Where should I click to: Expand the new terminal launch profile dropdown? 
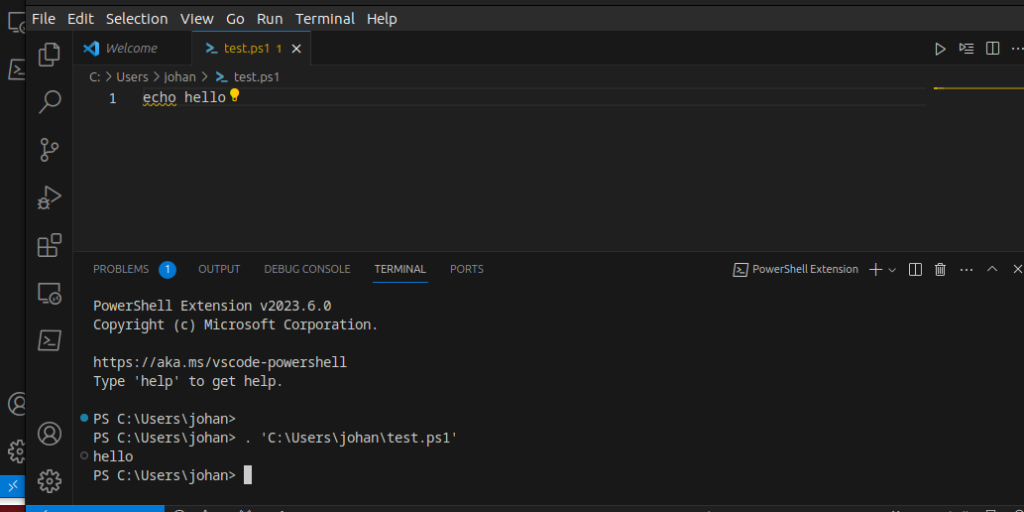(892, 270)
